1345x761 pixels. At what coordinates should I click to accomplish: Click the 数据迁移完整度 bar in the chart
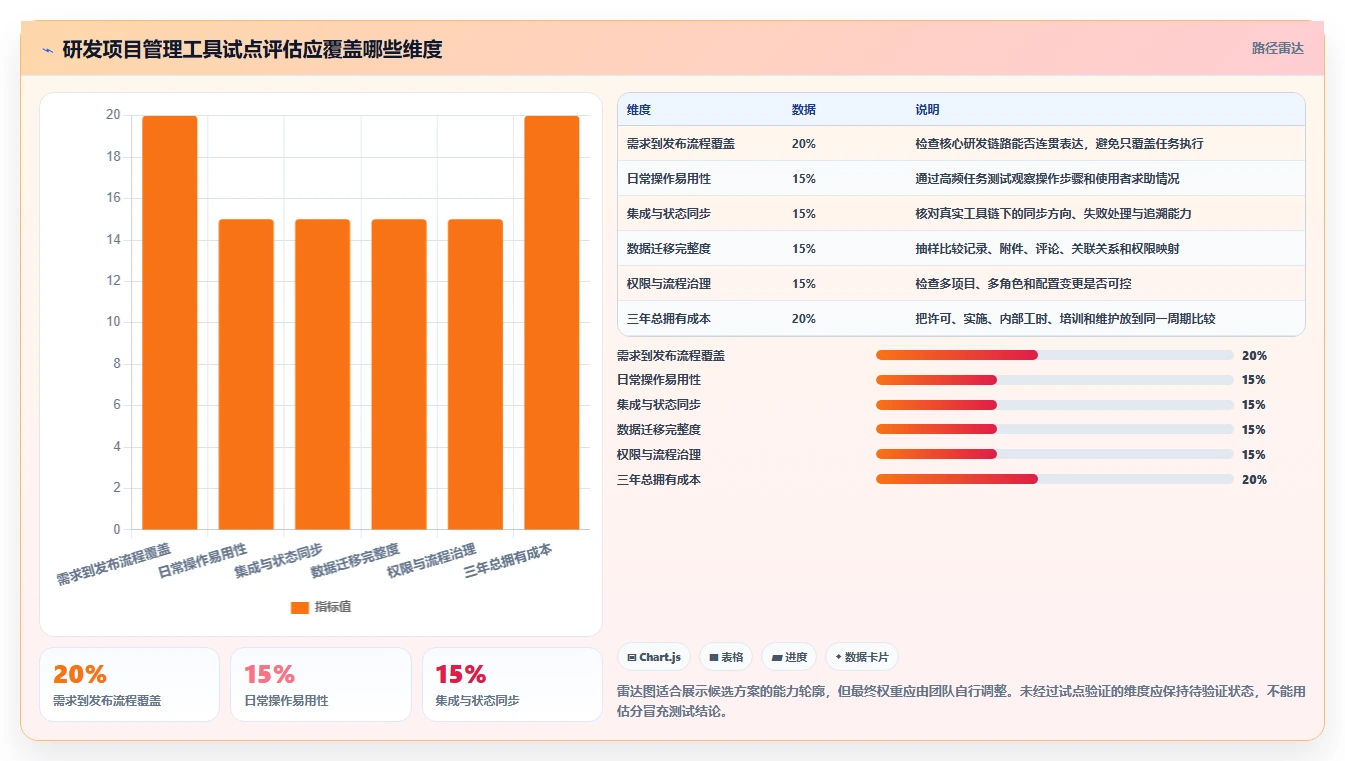pos(399,374)
